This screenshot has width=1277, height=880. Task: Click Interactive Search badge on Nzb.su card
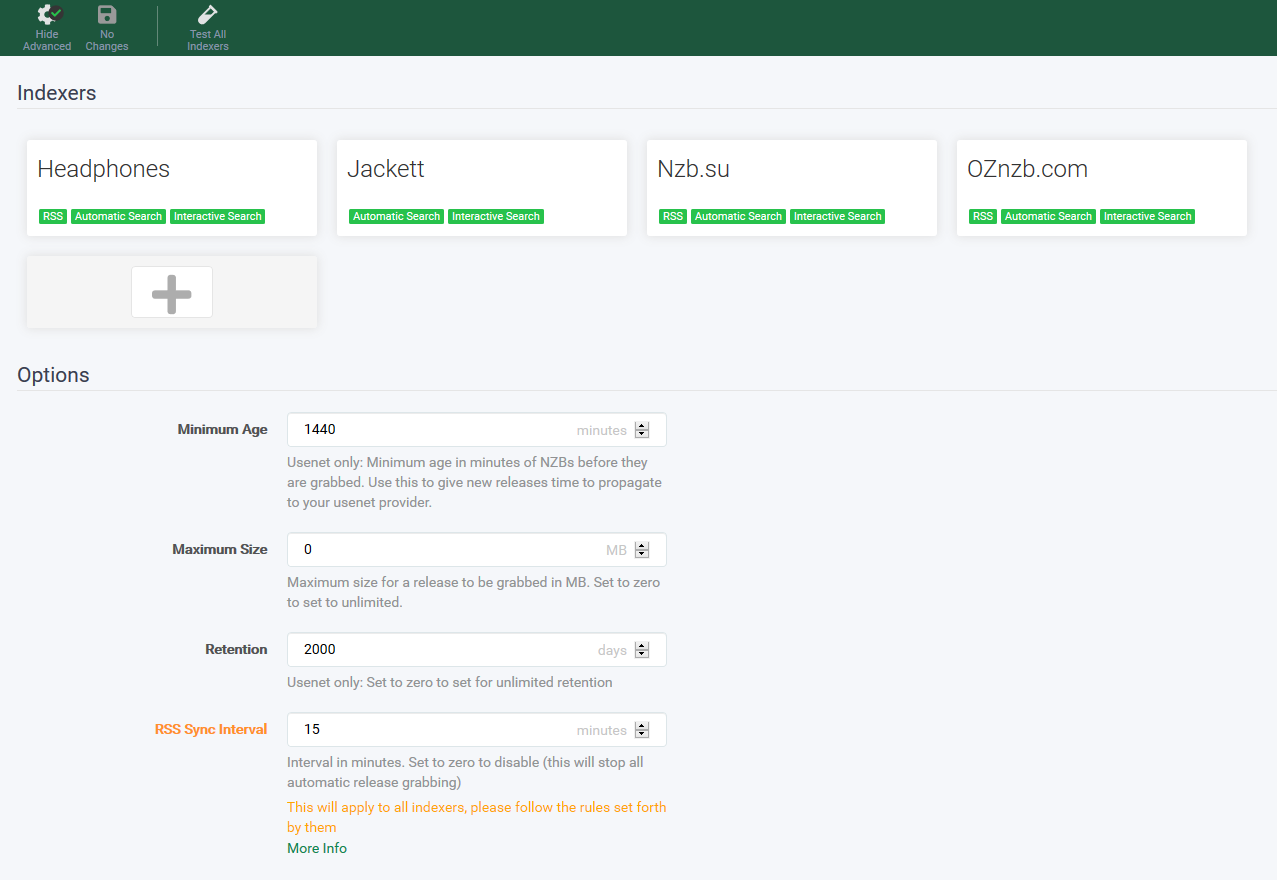pyautogui.click(x=837, y=216)
